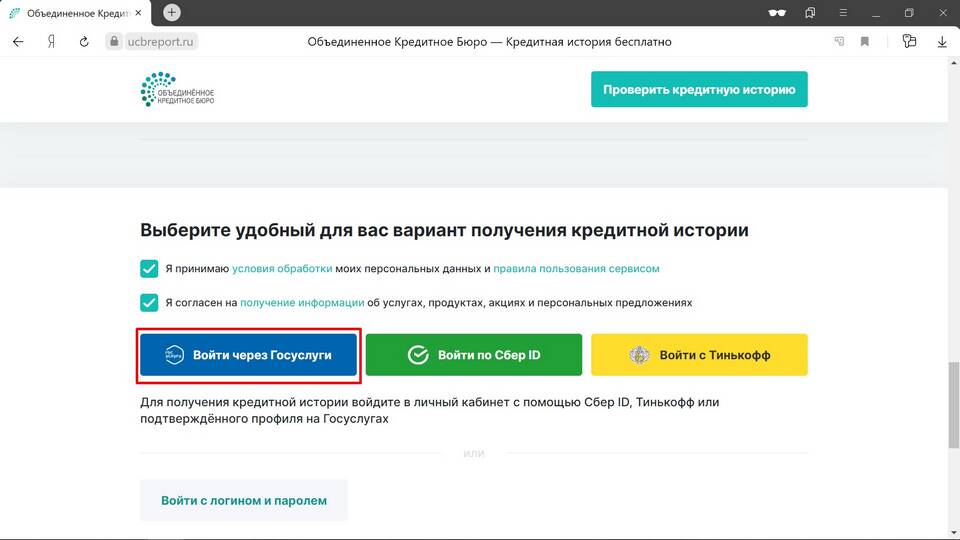Click the vertical scrollbar thumb
This screenshot has width=960, height=540.
pos(953,405)
